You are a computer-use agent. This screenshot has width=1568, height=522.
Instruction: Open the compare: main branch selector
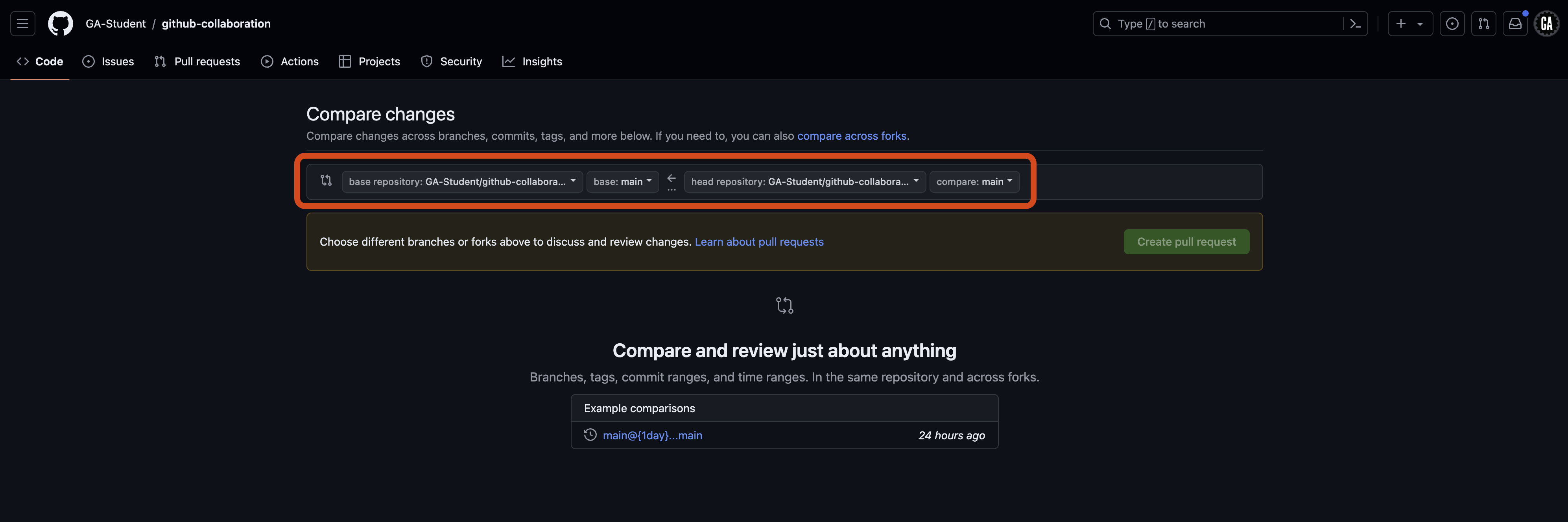click(974, 181)
